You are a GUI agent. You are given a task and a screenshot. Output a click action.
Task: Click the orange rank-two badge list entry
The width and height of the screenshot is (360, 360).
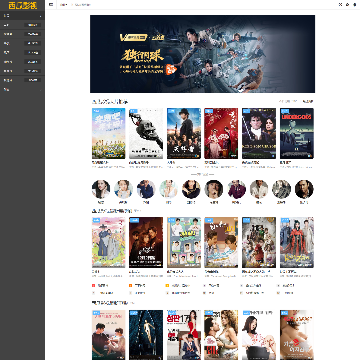click(x=137, y=286)
